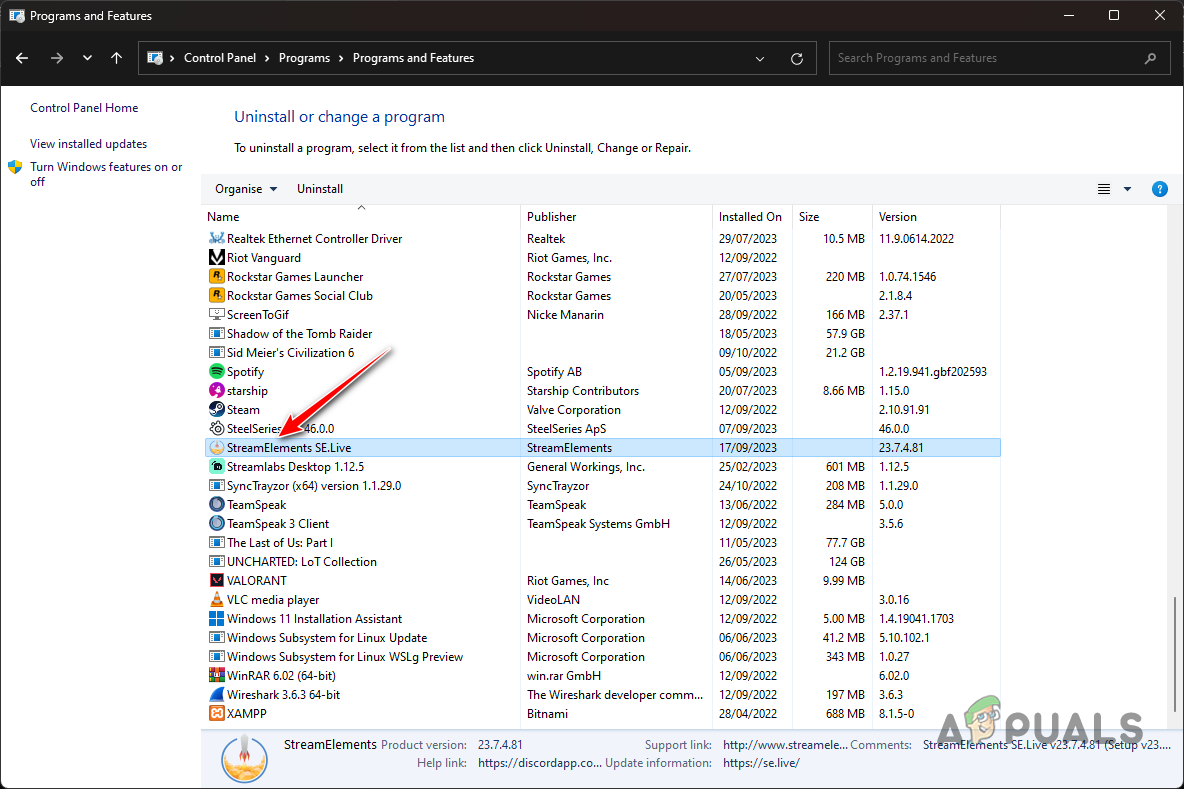Sort by Publisher column header
1184x789 pixels.
pos(616,217)
